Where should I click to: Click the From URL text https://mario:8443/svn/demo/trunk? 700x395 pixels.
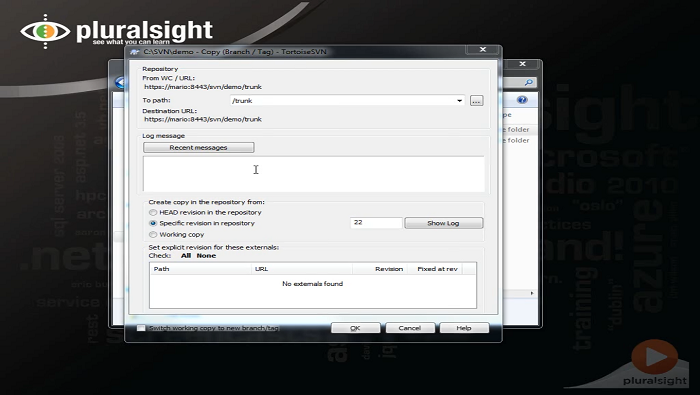tap(203, 87)
